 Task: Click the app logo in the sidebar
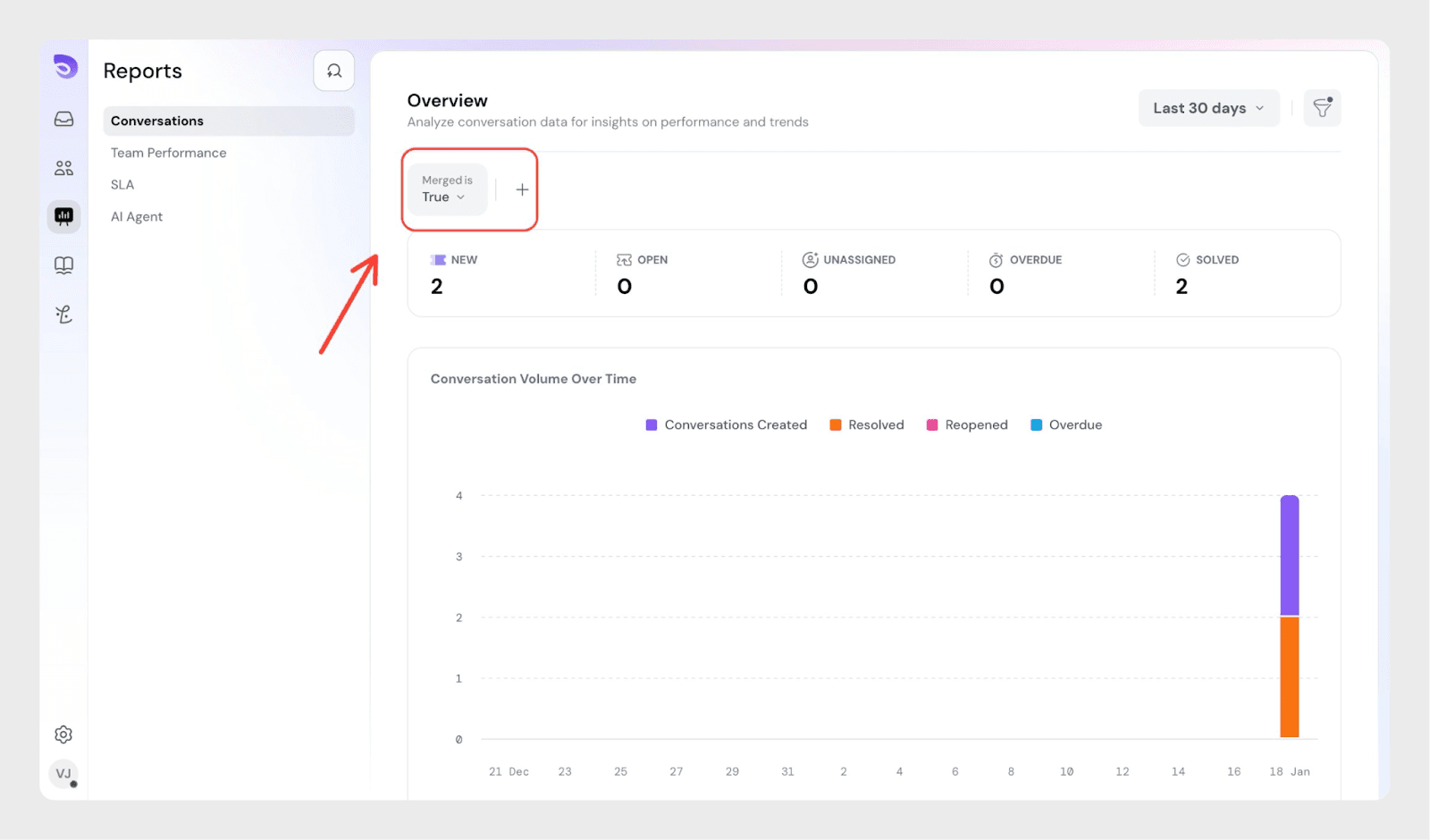pyautogui.click(x=65, y=67)
